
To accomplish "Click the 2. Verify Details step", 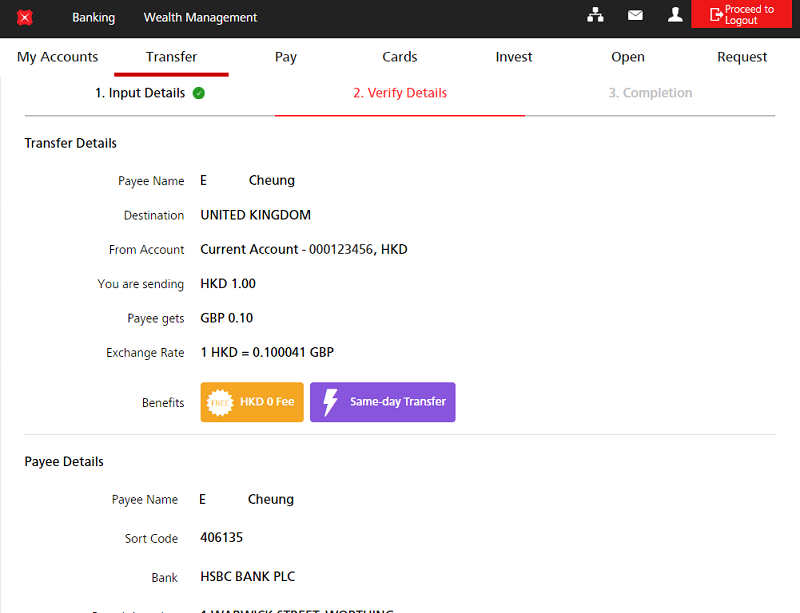I will 400,93.
